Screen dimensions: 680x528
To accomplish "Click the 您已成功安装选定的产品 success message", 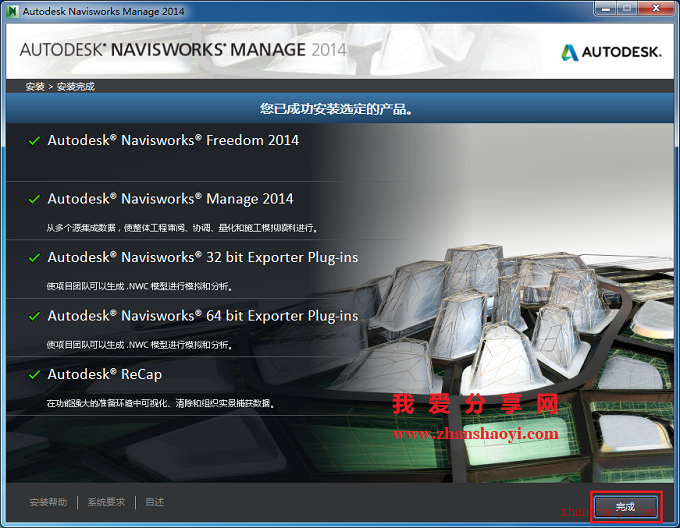I will point(336,109).
